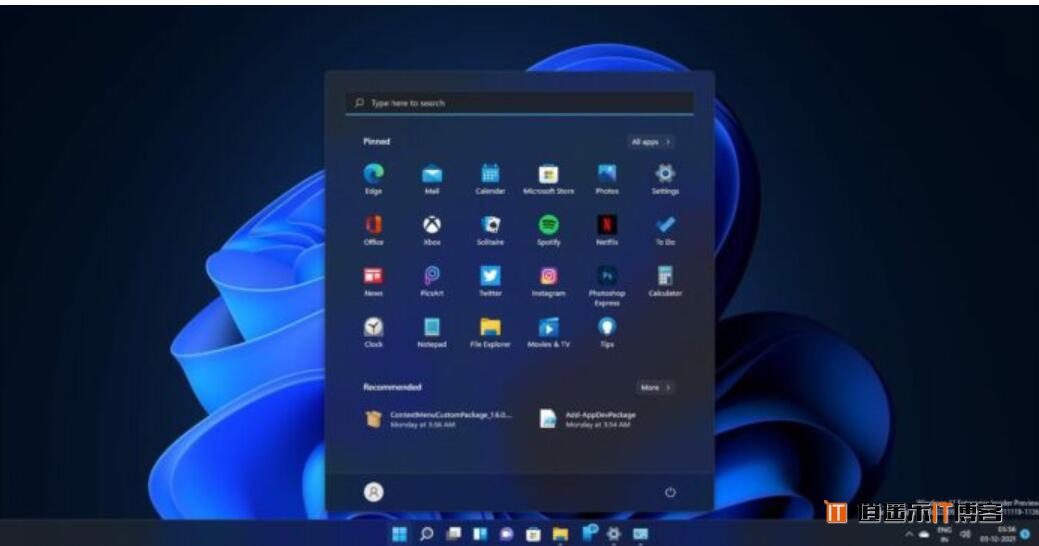Open Task View on the taskbar
Screen dimensions: 1039x546
453,534
